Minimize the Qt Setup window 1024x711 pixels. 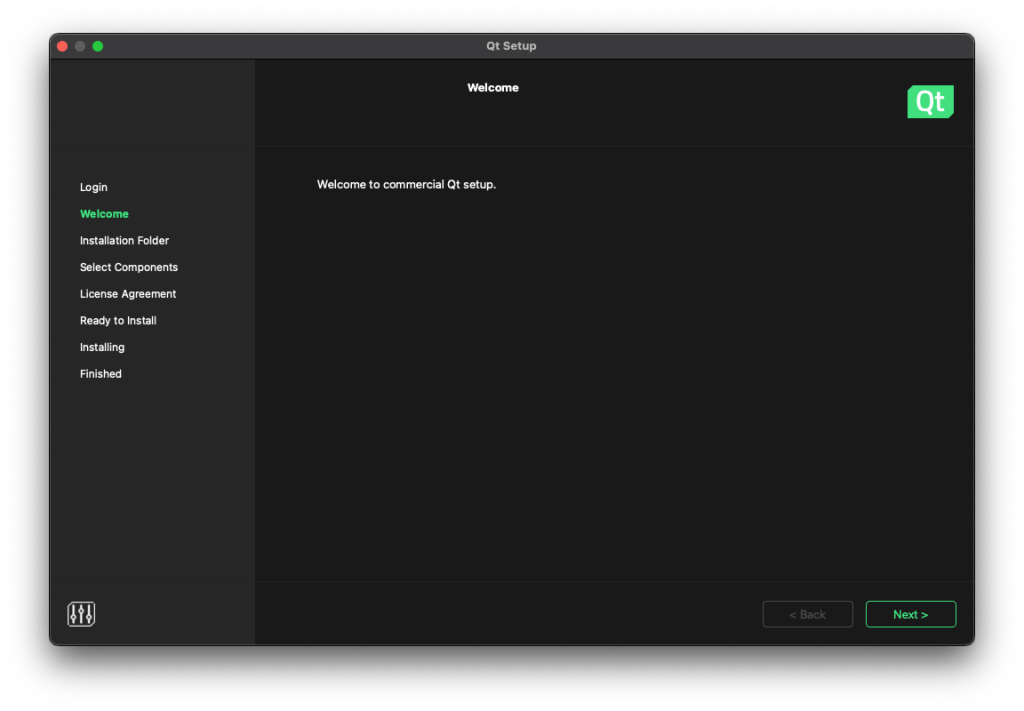pyautogui.click(x=80, y=46)
